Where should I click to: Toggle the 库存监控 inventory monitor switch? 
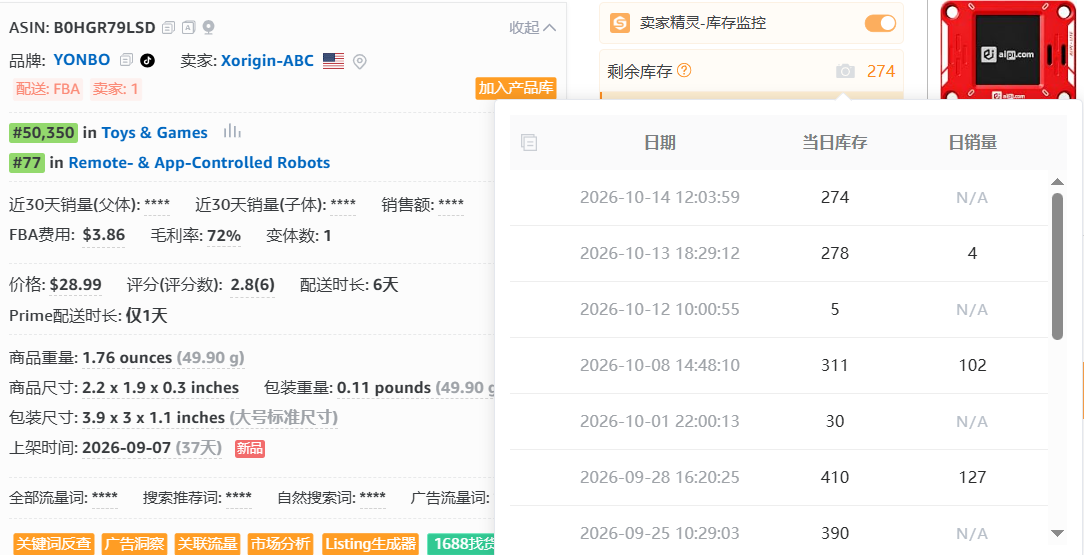[x=880, y=23]
